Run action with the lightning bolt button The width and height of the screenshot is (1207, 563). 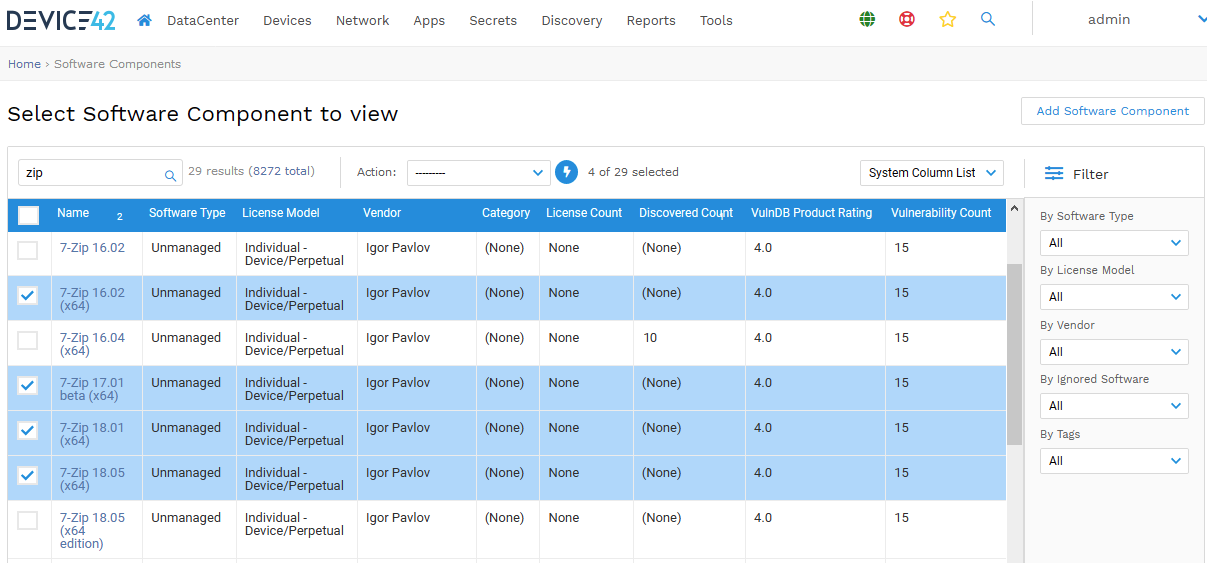pyautogui.click(x=567, y=172)
